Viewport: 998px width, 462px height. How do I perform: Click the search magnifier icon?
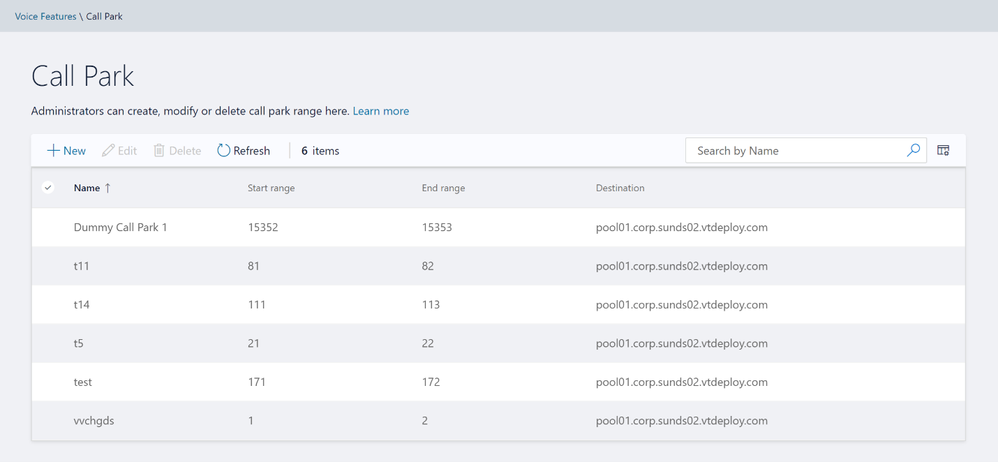click(x=913, y=151)
